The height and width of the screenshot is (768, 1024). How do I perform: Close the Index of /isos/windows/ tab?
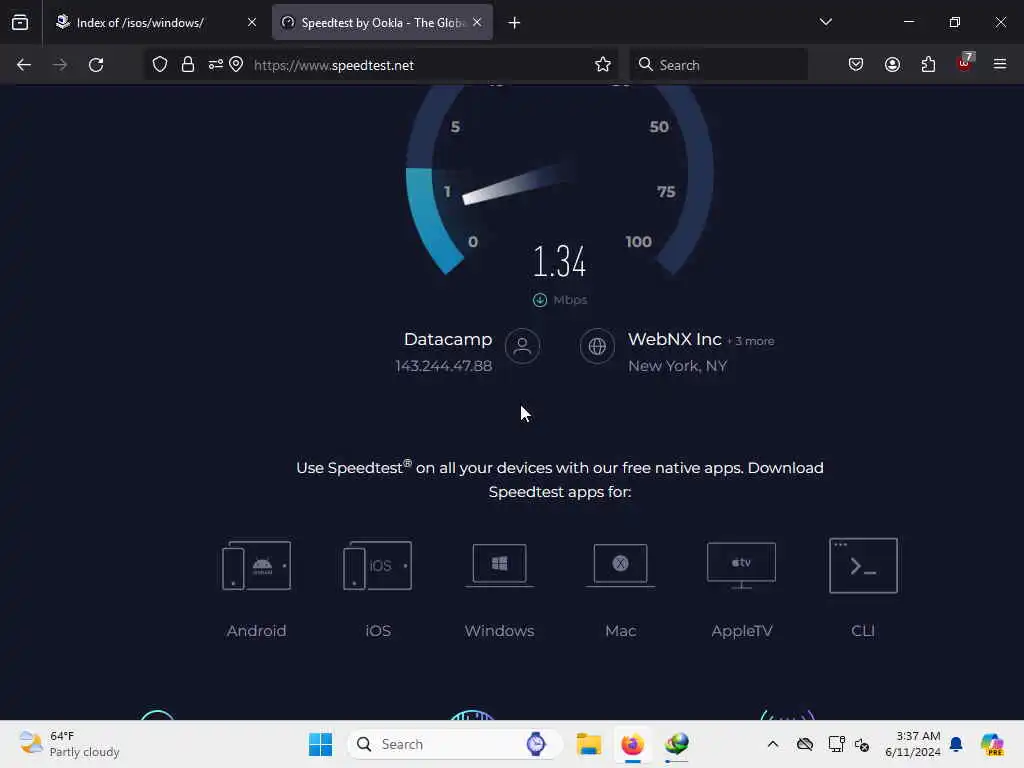(x=252, y=22)
